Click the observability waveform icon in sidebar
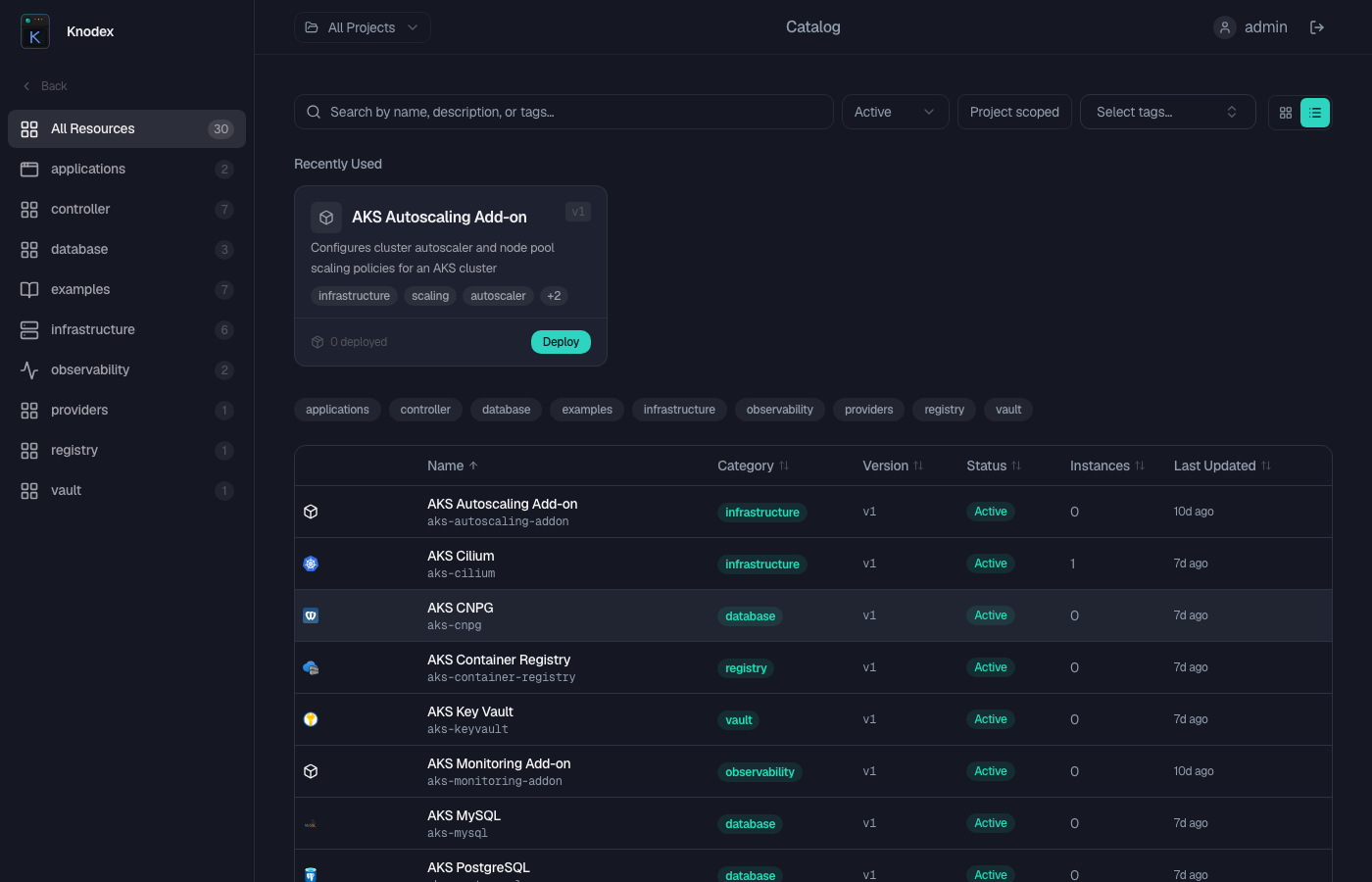This screenshot has height=882, width=1372. pos(29,369)
